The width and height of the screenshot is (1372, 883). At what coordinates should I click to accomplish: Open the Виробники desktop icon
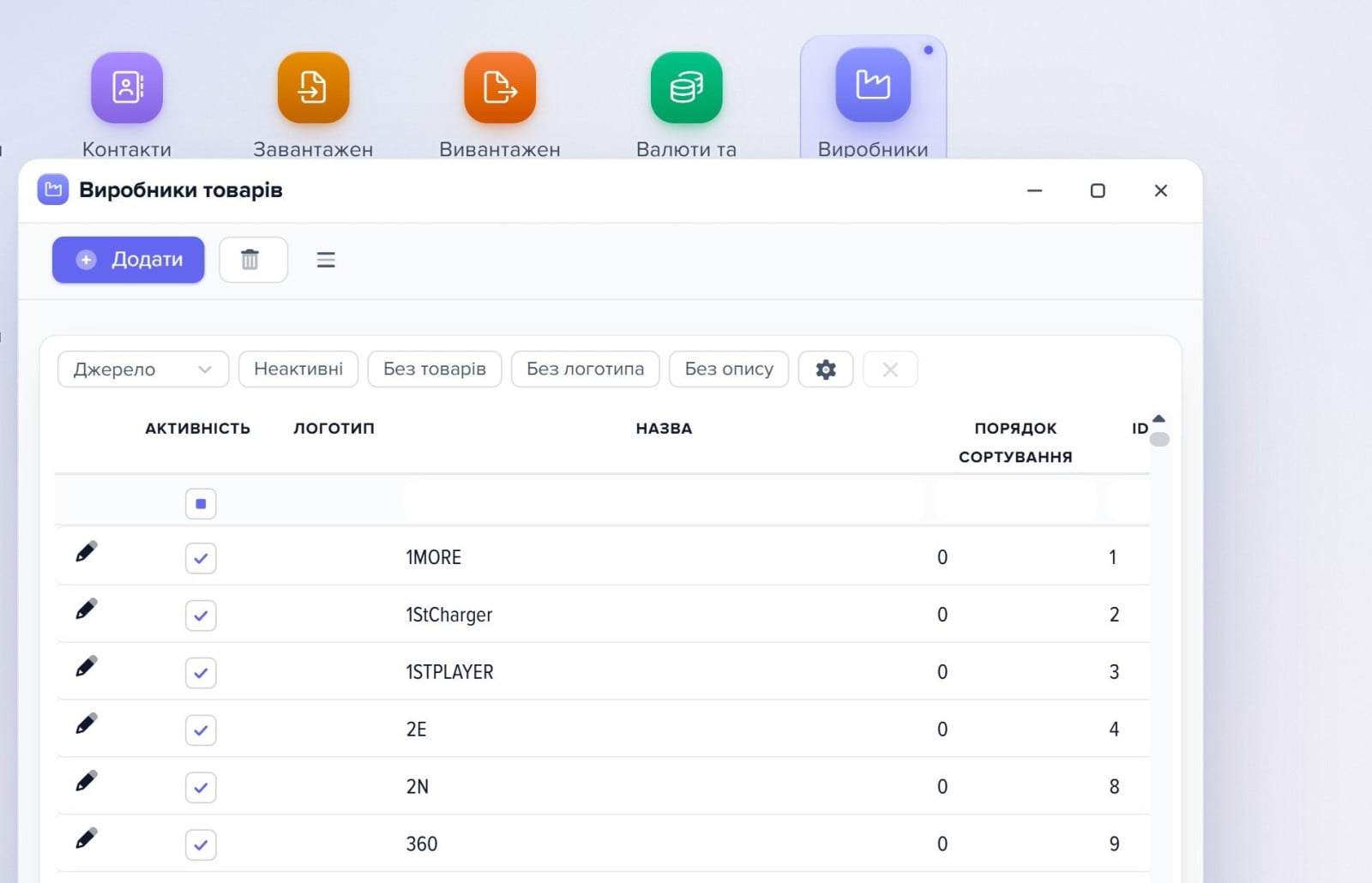tap(873, 85)
